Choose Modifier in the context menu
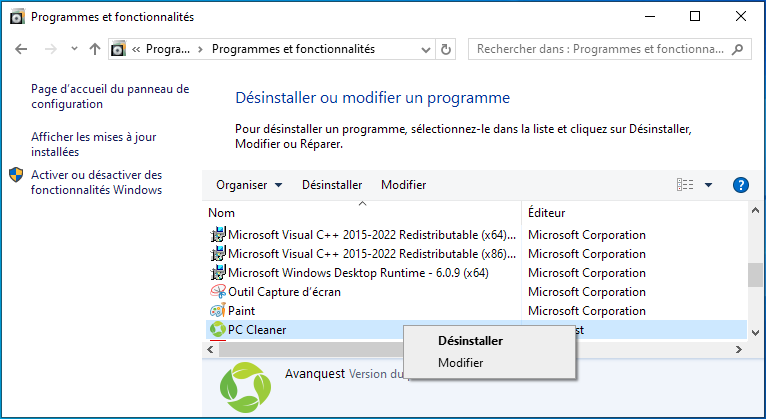The width and height of the screenshot is (766, 419). [x=460, y=362]
